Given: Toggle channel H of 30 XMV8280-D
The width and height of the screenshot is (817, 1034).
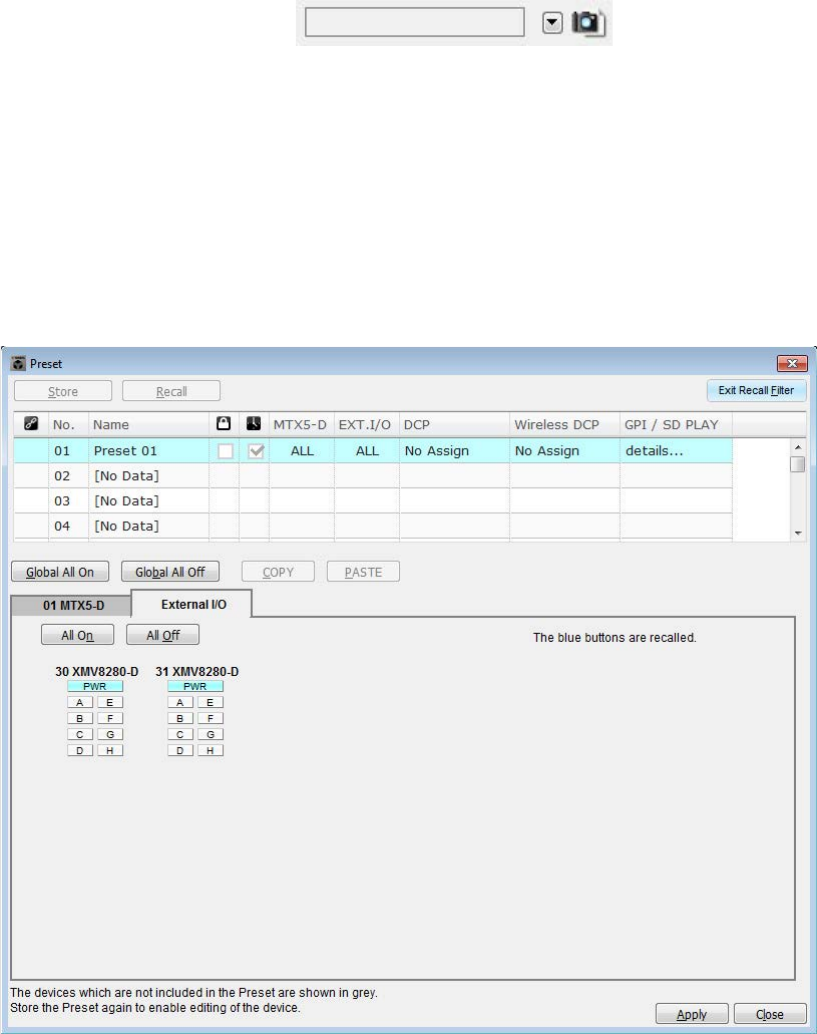Looking at the screenshot, I should coord(110,750).
